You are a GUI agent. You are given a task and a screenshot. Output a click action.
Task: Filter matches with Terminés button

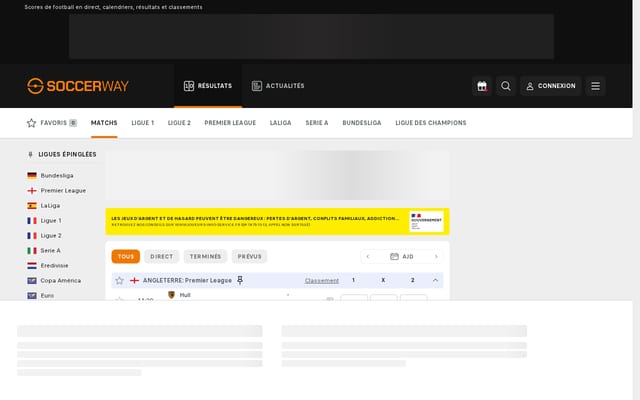coord(205,256)
